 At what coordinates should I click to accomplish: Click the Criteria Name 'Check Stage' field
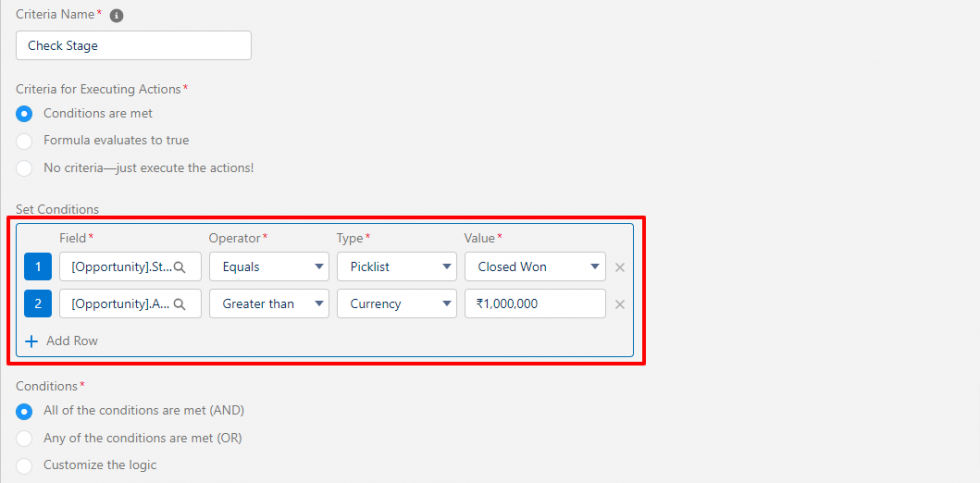point(134,46)
